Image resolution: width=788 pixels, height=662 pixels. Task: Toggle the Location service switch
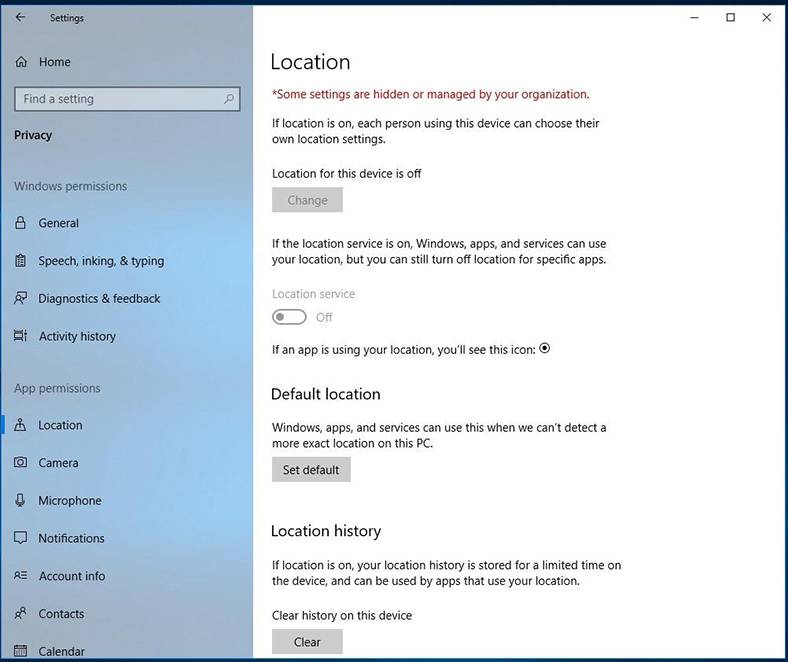[x=289, y=317]
